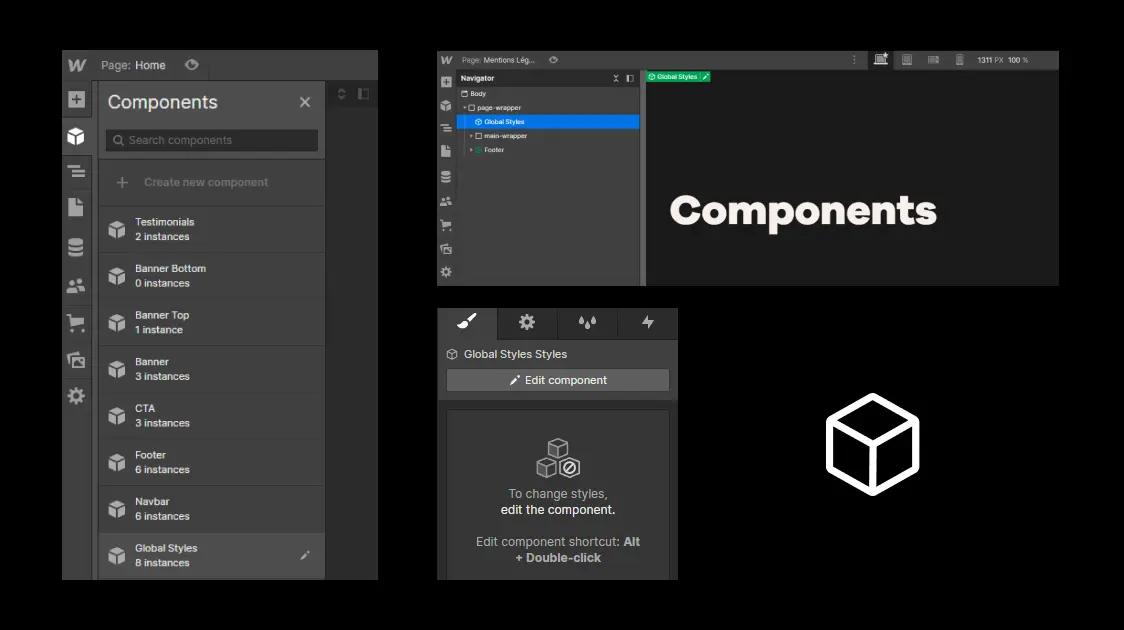Screen dimensions: 1124x630
Task: Select Components cube icon in Home sidebar
Action: tap(76, 136)
